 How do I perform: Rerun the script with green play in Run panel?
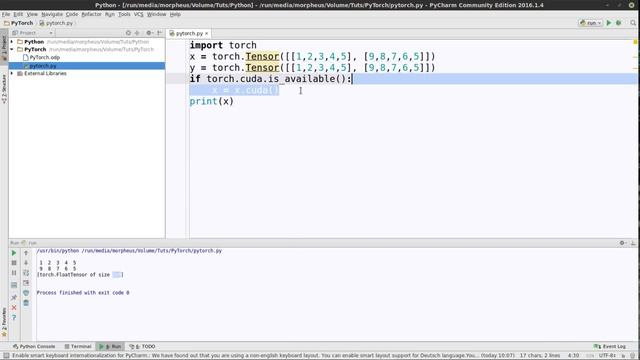(14, 253)
